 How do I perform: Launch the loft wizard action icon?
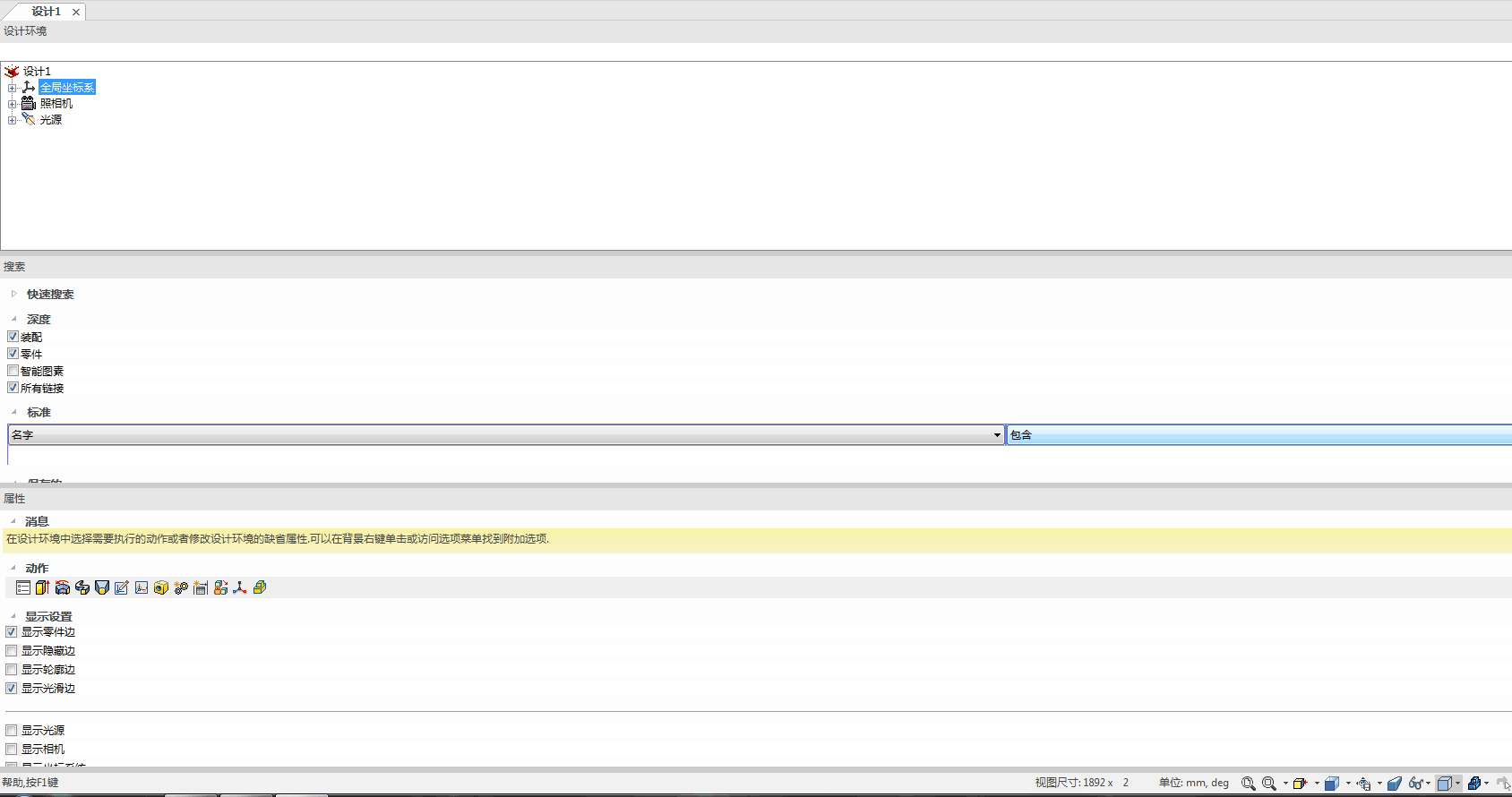coord(102,587)
